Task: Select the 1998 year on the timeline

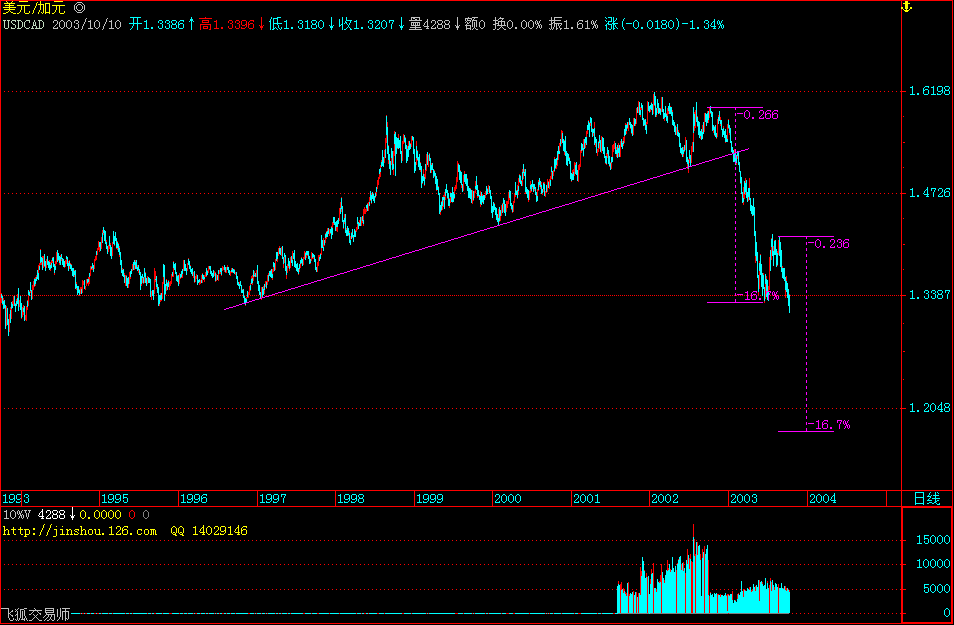Action: pyautogui.click(x=351, y=499)
